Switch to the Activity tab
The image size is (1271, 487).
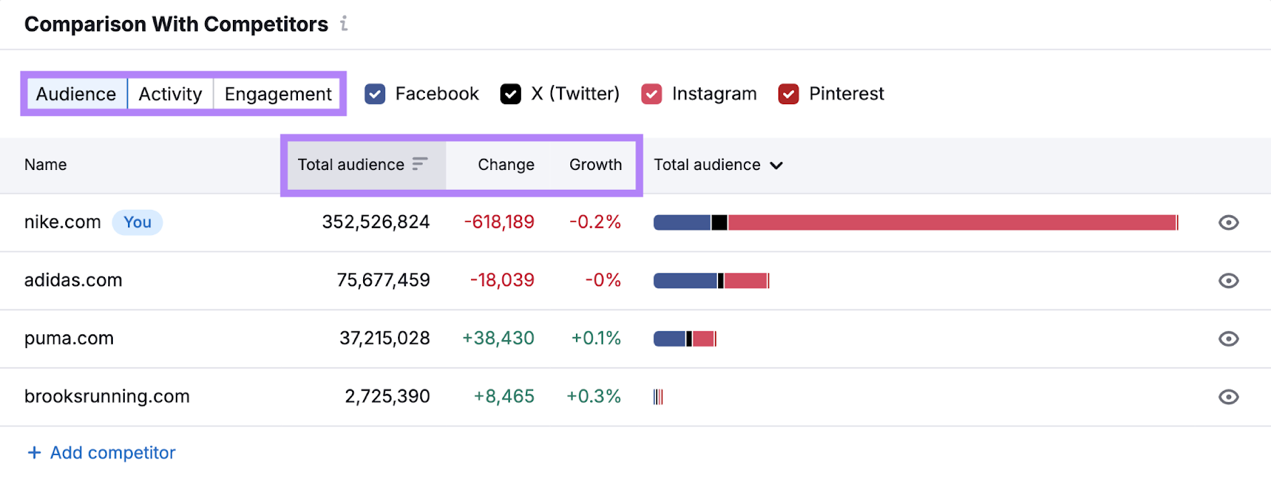[x=170, y=94]
